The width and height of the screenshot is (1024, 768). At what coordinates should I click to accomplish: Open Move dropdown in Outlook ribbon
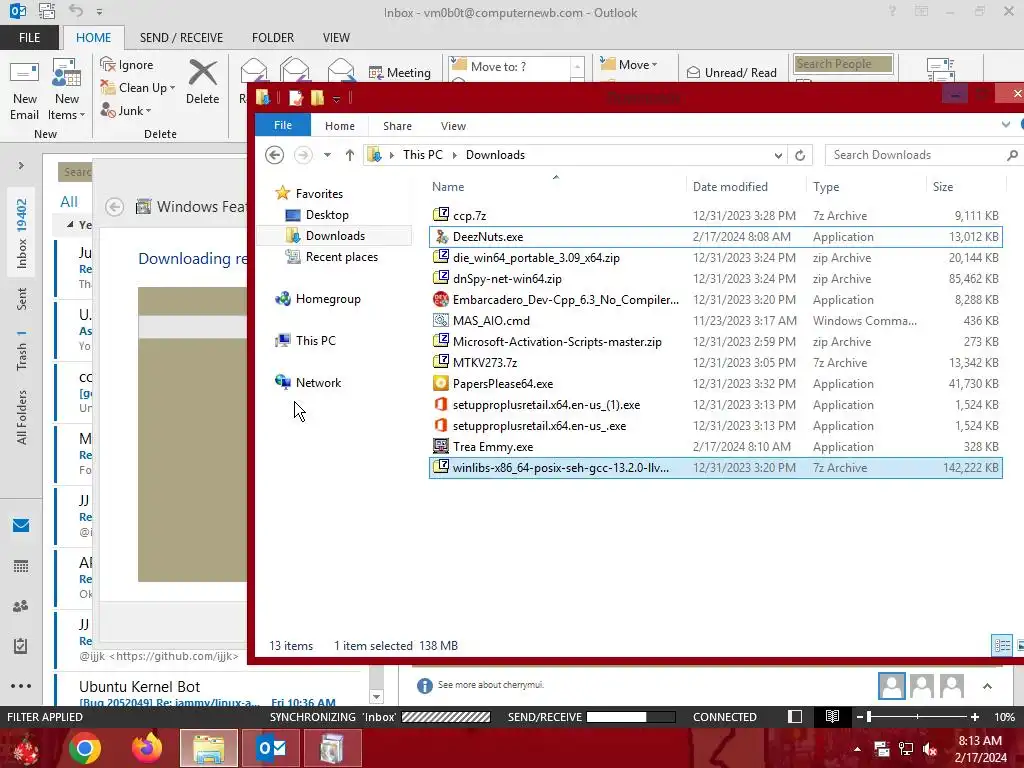tap(629, 64)
